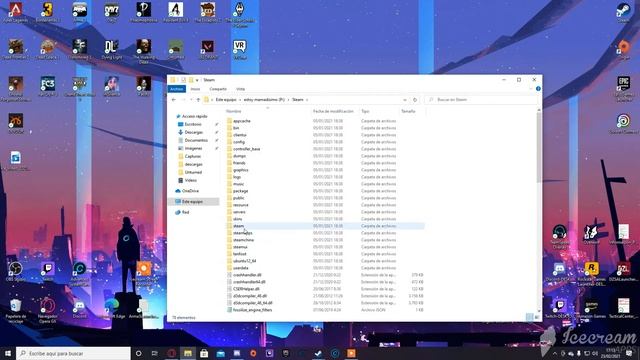The width and height of the screenshot is (640, 360).
Task: Sort by 'Fecha de modificación' column header
Action: tap(333, 111)
